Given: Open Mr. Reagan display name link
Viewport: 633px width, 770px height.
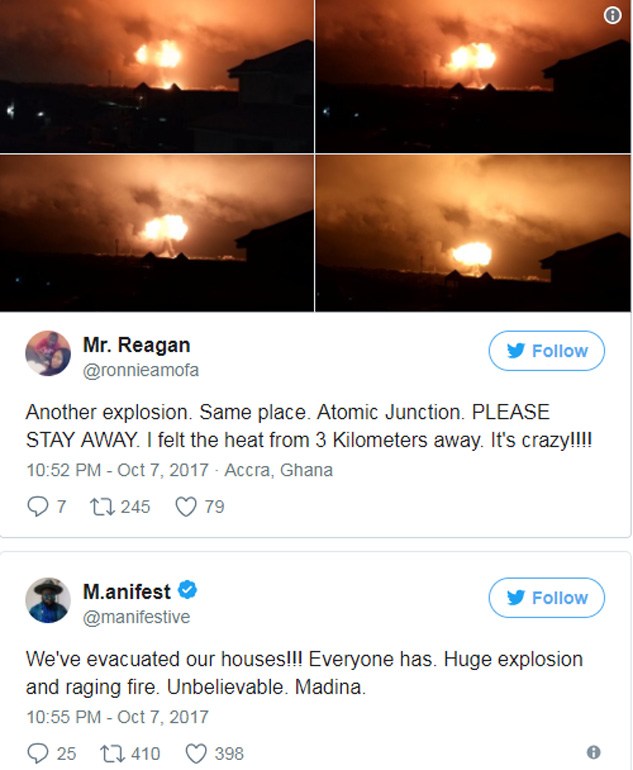Looking at the screenshot, I should (x=137, y=345).
